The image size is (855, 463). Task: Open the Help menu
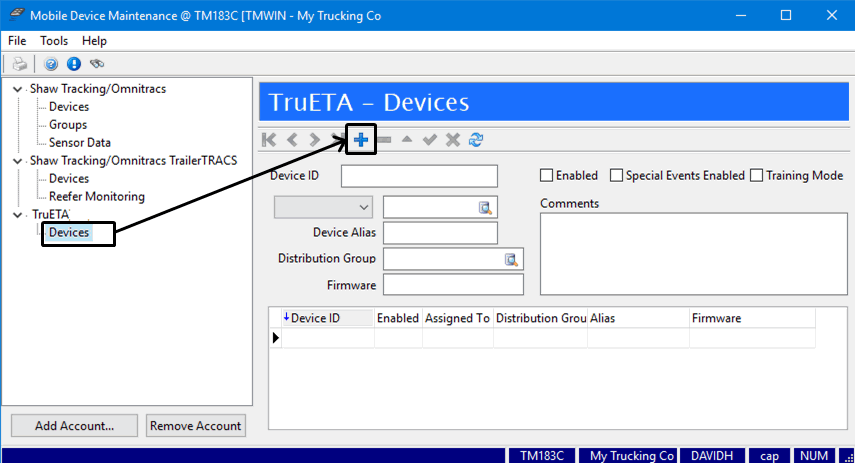pos(94,41)
